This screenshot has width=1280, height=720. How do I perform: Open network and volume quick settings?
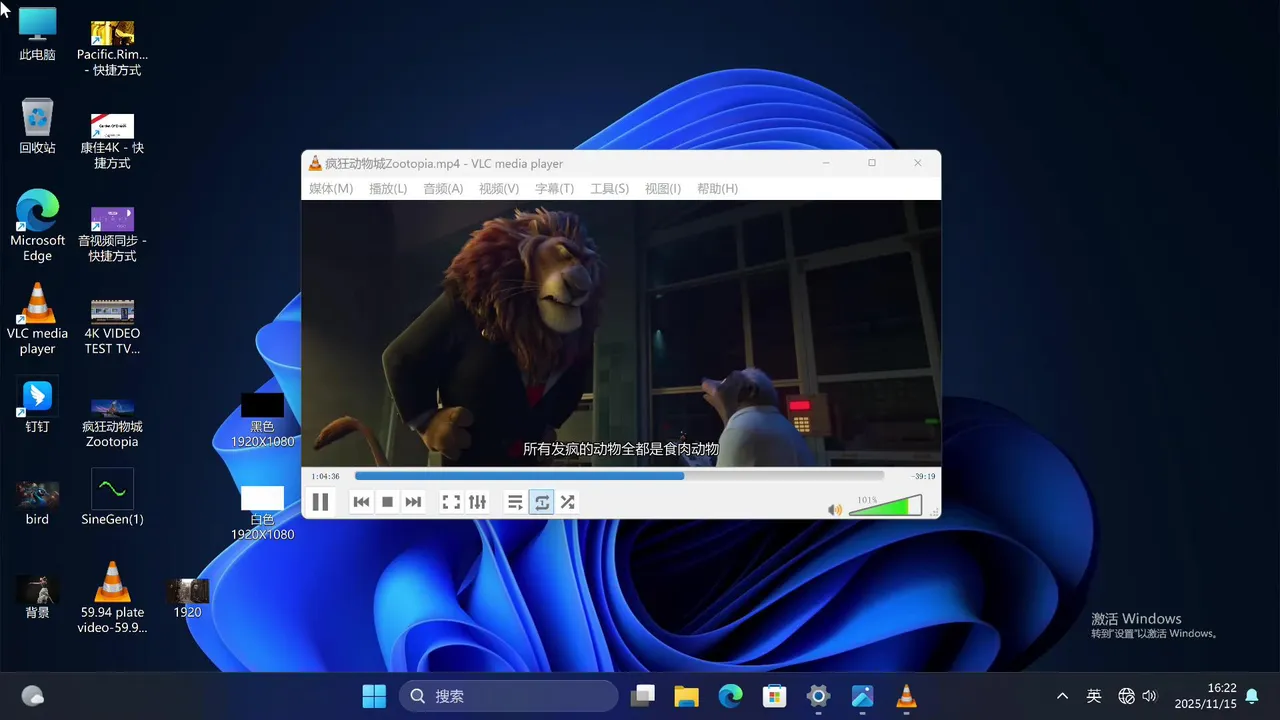[1138, 696]
